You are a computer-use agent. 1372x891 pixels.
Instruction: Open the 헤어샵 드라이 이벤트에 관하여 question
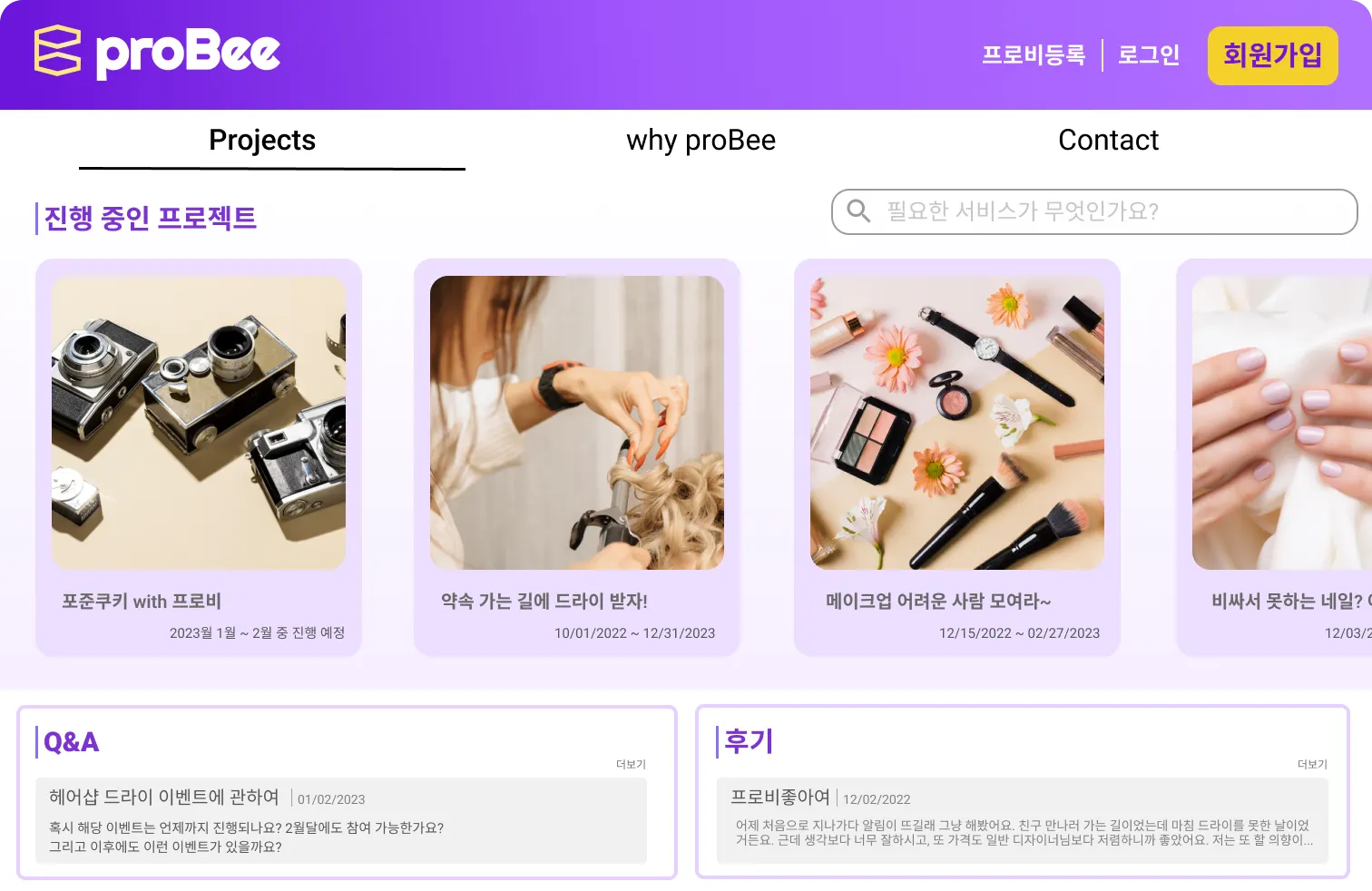(164, 797)
